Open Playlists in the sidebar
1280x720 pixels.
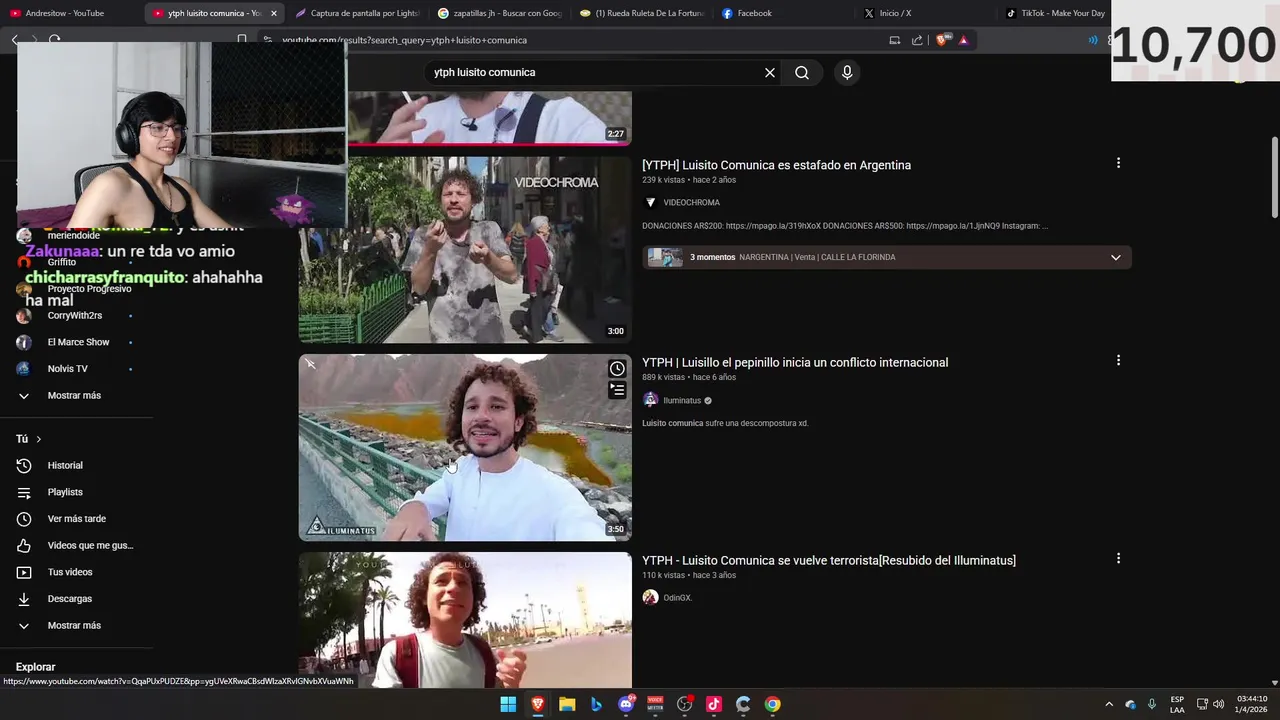click(x=65, y=492)
